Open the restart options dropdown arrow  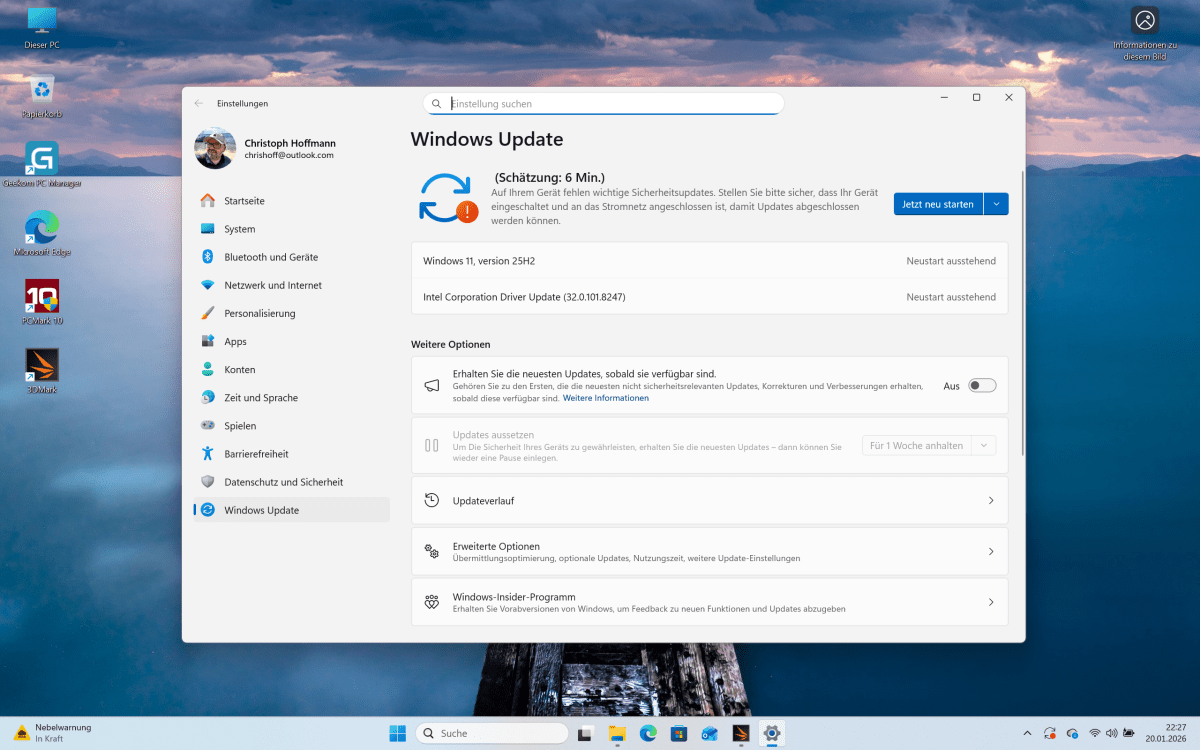[x=997, y=203]
